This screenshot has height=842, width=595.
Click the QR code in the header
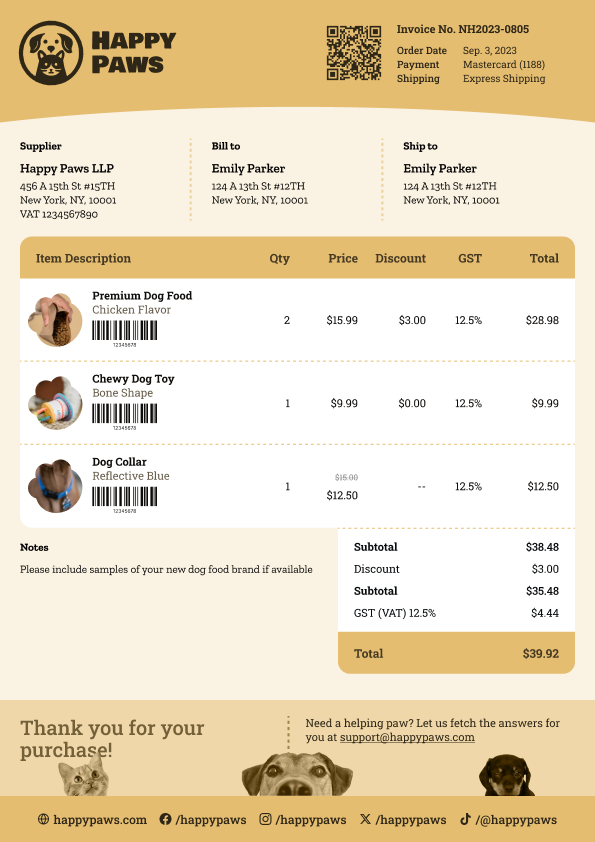354,53
